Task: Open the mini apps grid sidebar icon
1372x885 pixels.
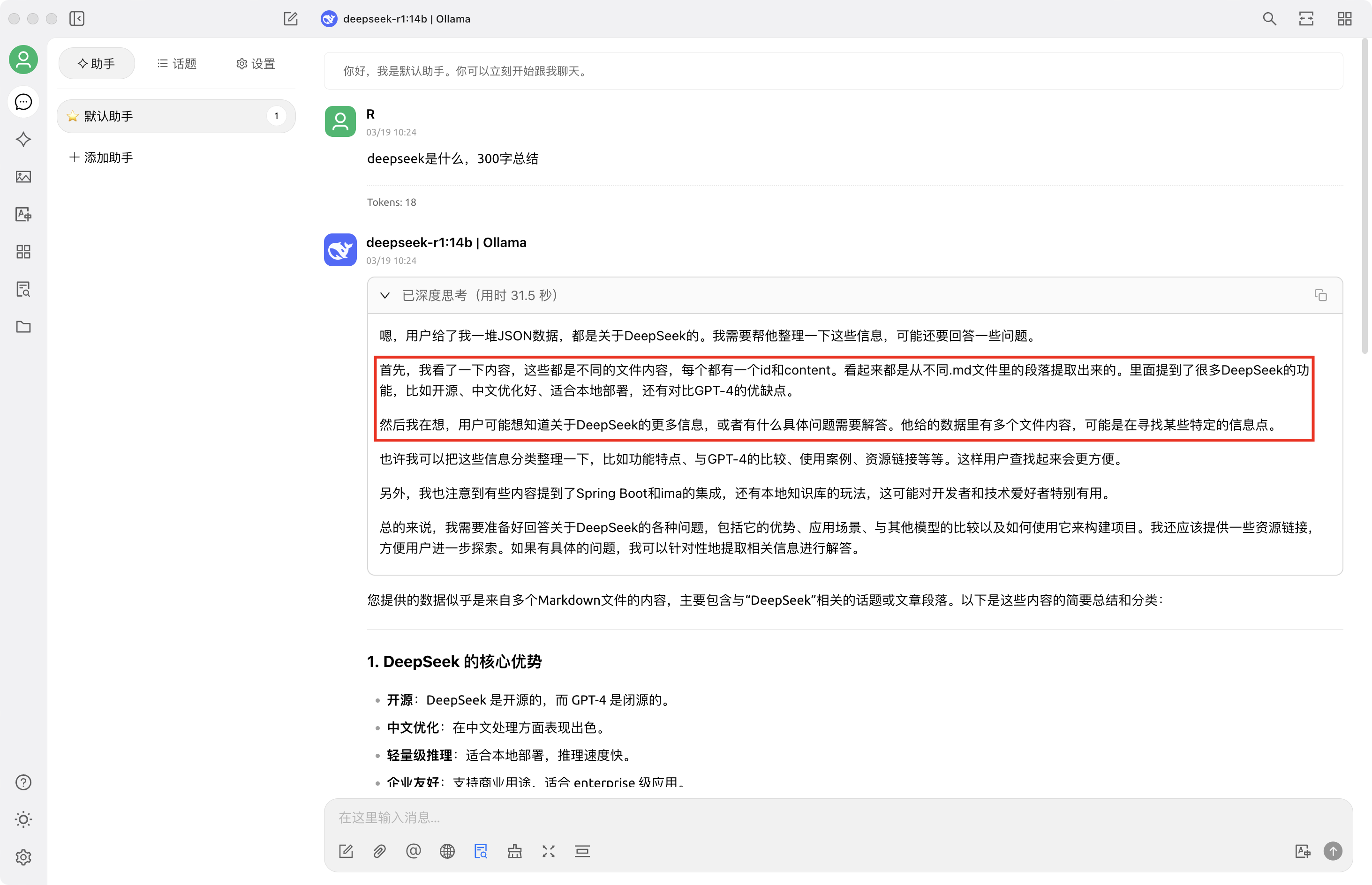Action: click(x=23, y=252)
